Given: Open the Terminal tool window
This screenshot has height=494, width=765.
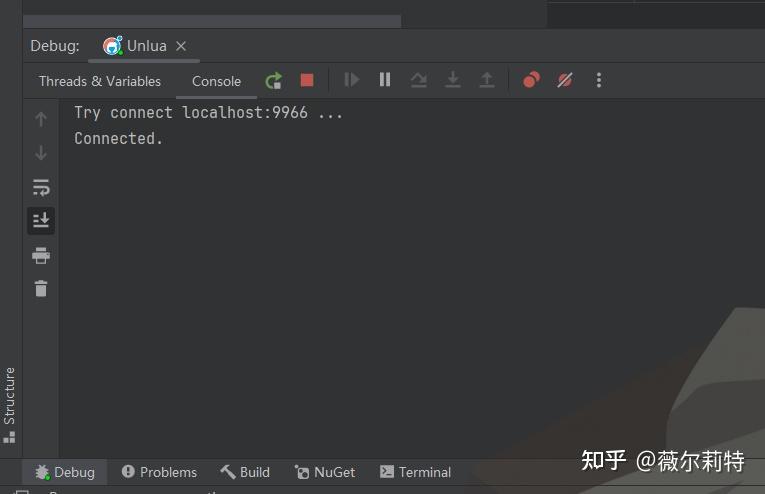Looking at the screenshot, I should point(415,472).
